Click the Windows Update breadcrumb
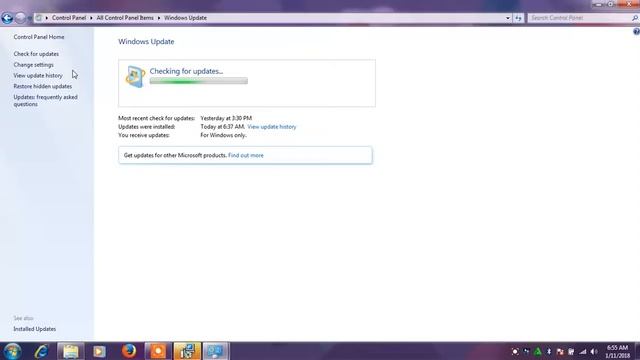This screenshot has width=640, height=360. pos(185,18)
